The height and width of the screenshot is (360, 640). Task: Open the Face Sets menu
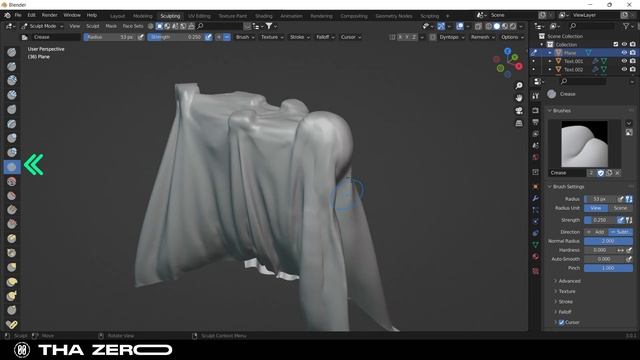point(133,26)
